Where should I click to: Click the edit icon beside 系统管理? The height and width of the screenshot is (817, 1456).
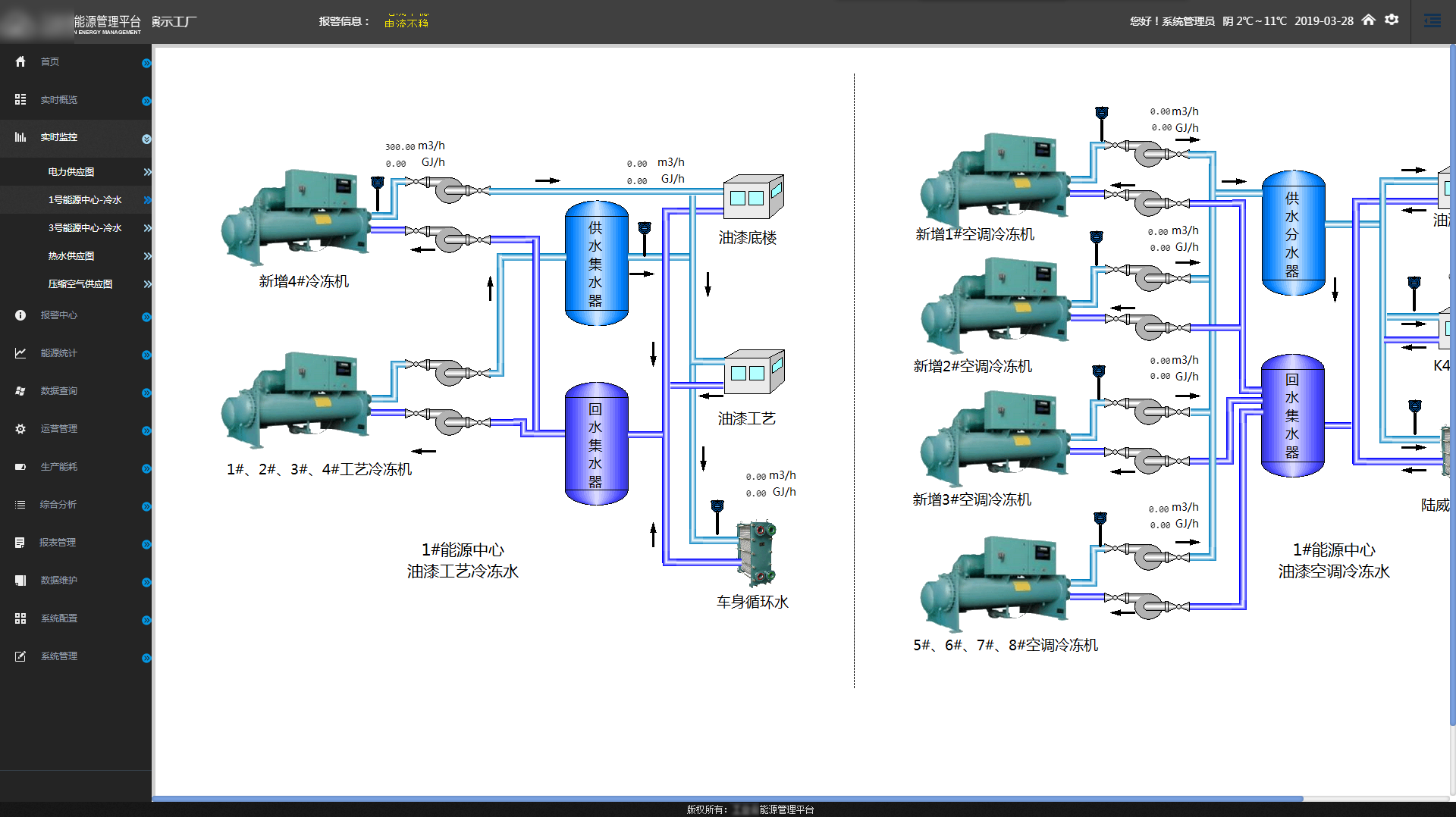[x=20, y=656]
